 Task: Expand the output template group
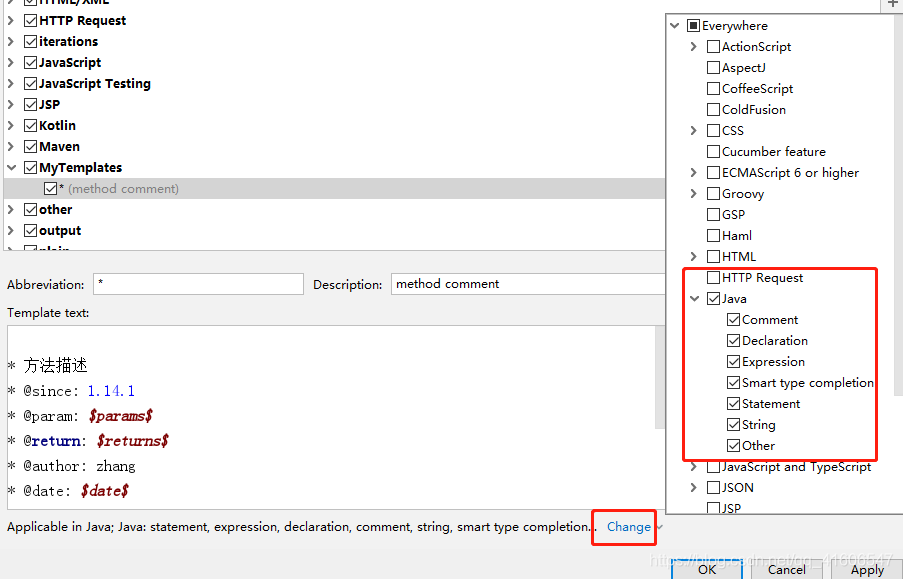(11, 231)
